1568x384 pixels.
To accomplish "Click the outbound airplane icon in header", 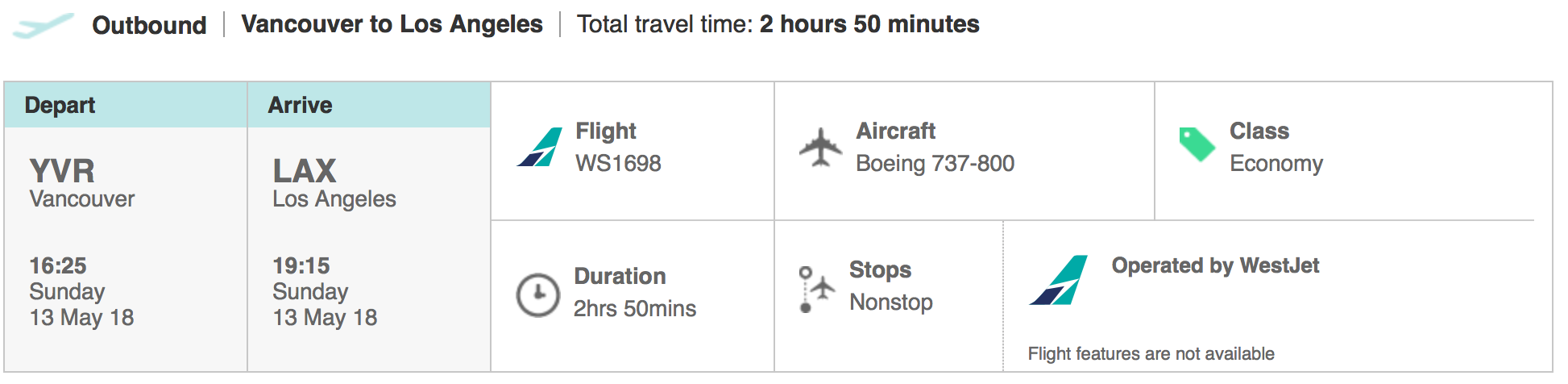I will tap(44, 25).
